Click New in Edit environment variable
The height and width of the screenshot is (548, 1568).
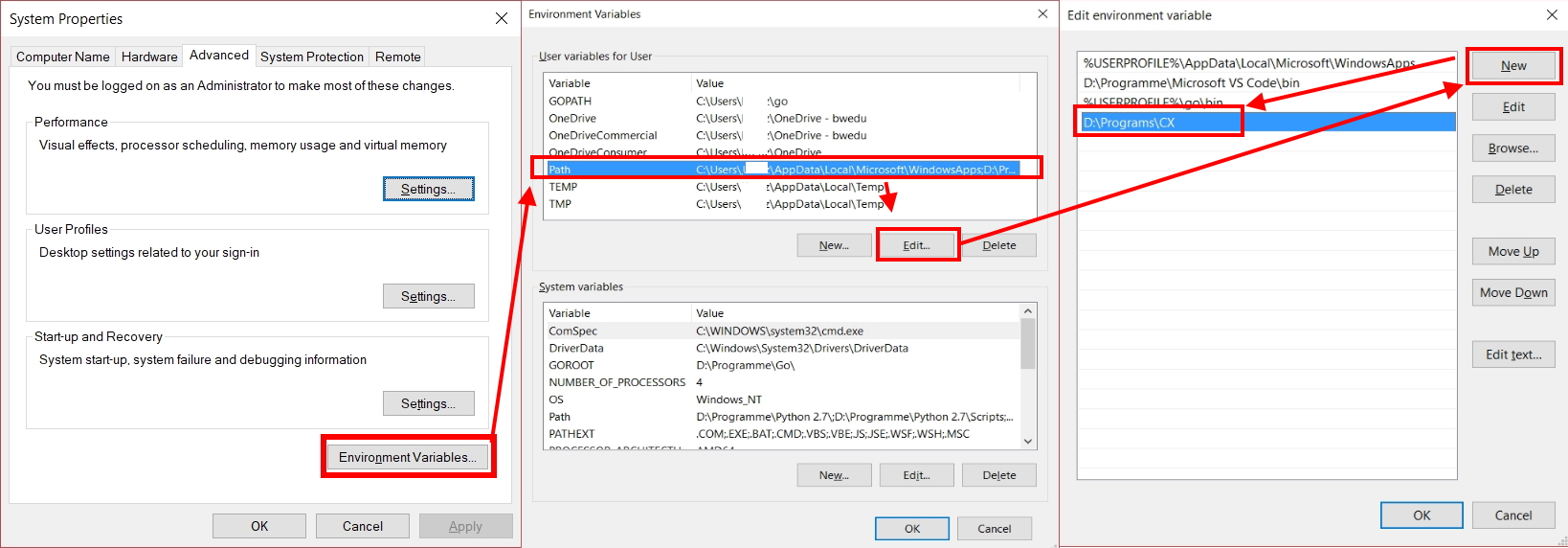pos(1513,66)
